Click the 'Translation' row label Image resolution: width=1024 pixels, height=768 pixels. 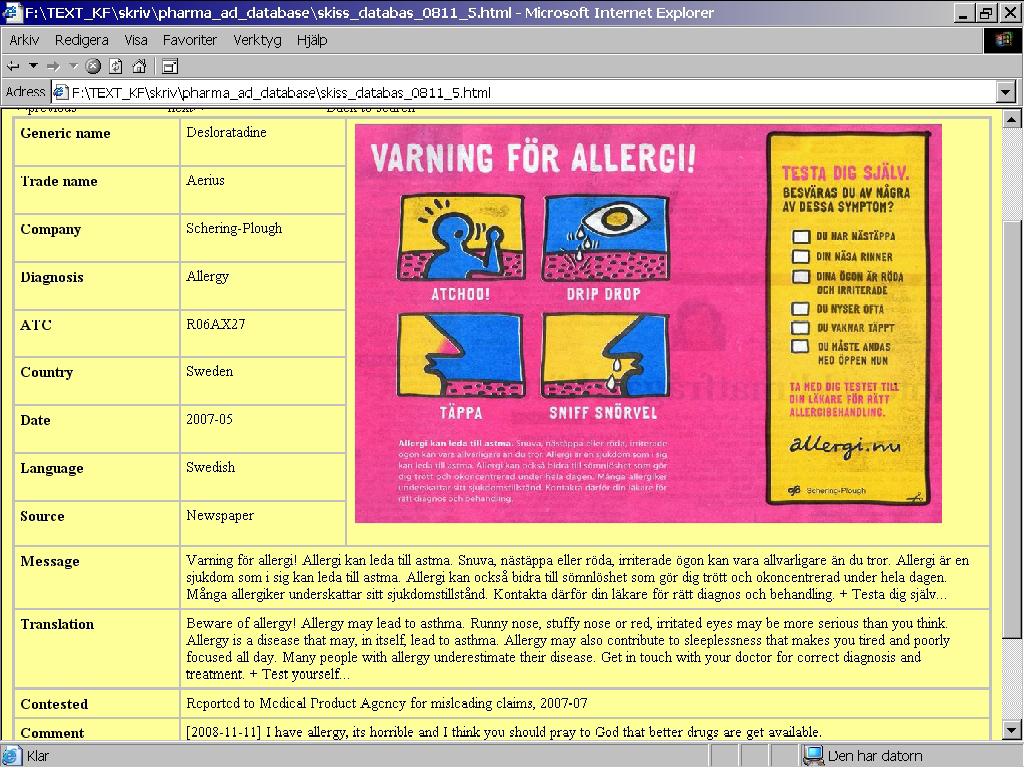tap(57, 624)
